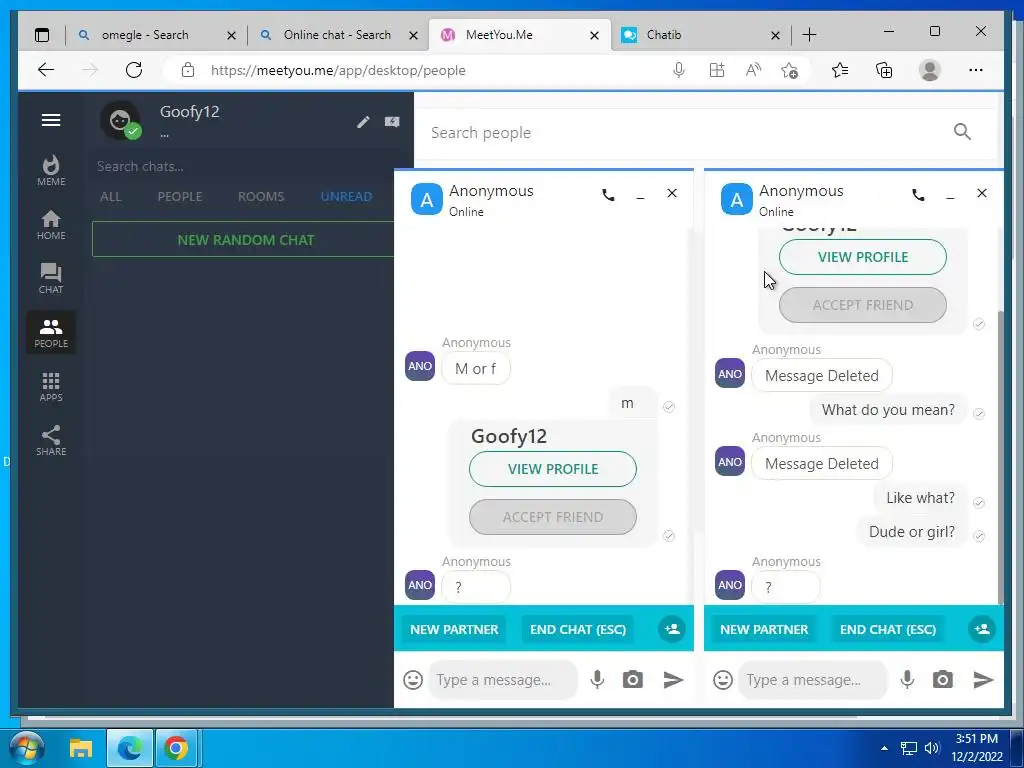Click VIEW PROFILE in left chat
This screenshot has height=768, width=1024.
pyautogui.click(x=552, y=469)
